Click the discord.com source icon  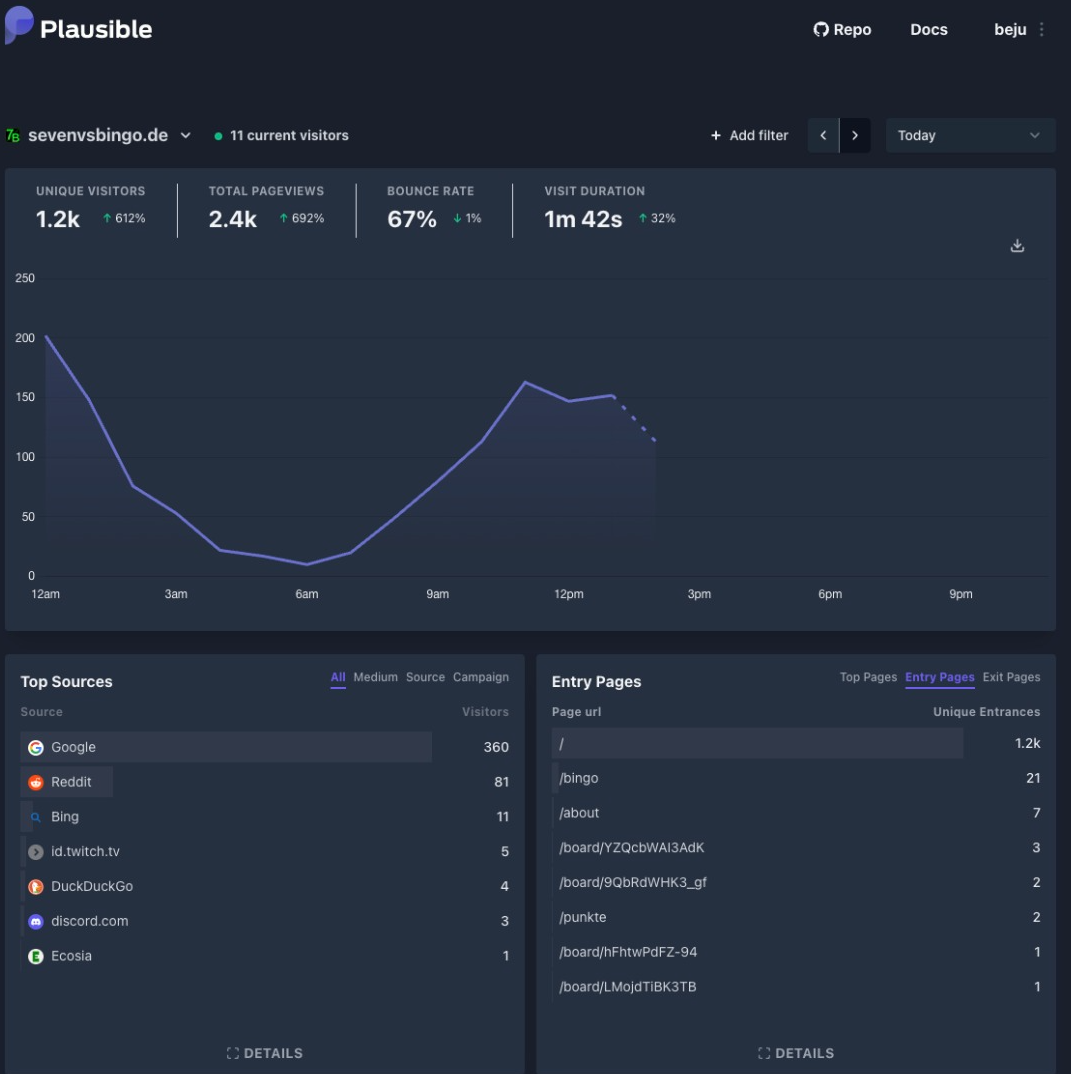click(34, 921)
